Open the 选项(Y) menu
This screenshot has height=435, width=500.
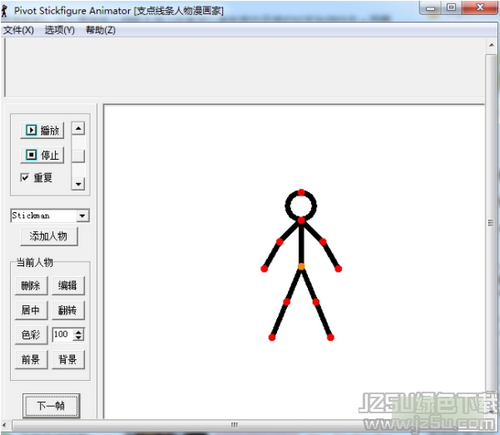pyautogui.click(x=60, y=30)
